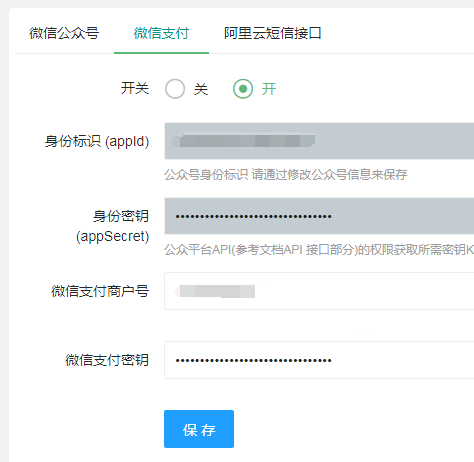Click the blurred merchant number value

click(216, 291)
